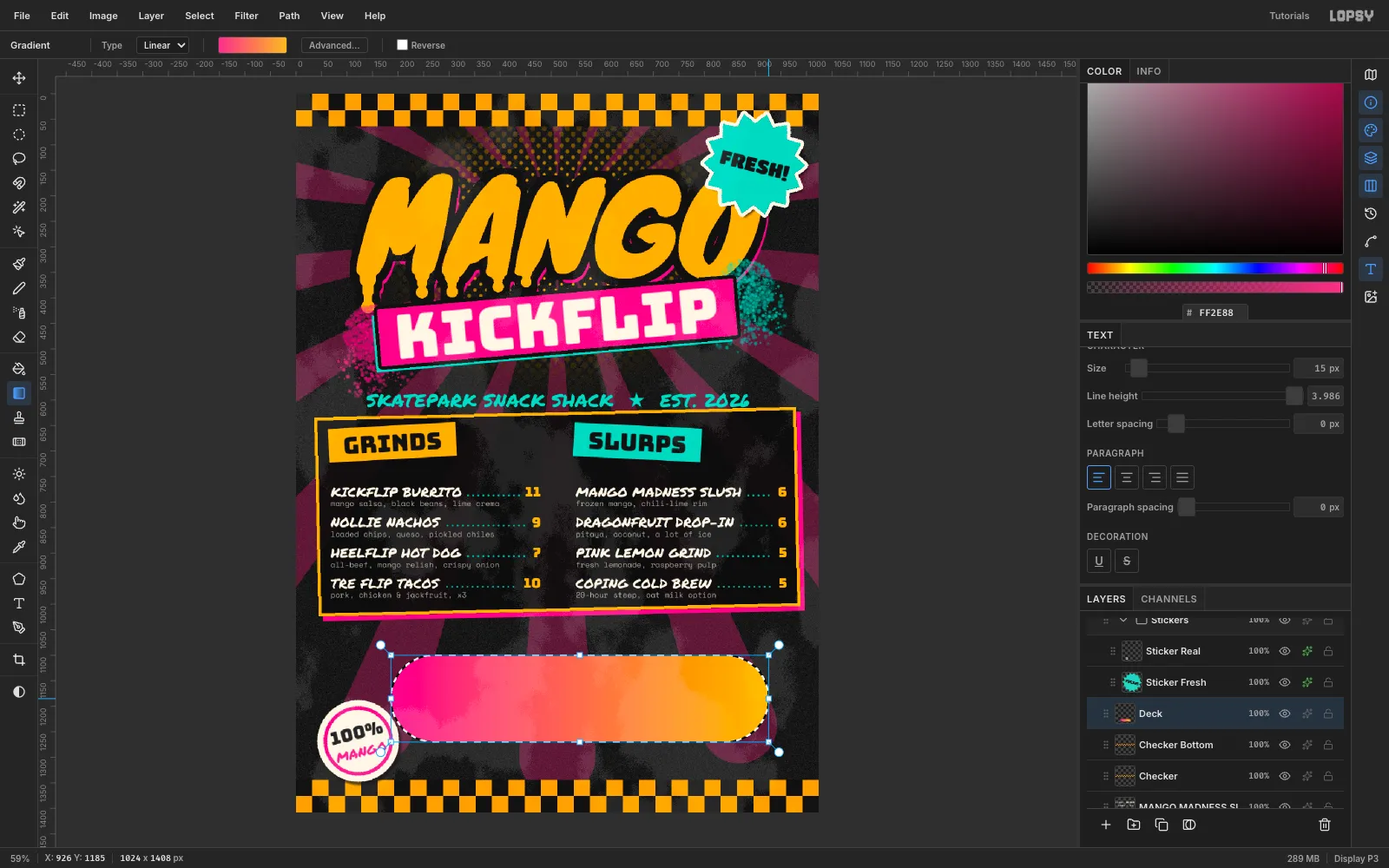The height and width of the screenshot is (868, 1389).
Task: Hide the Sticker Real layer
Action: (x=1285, y=651)
